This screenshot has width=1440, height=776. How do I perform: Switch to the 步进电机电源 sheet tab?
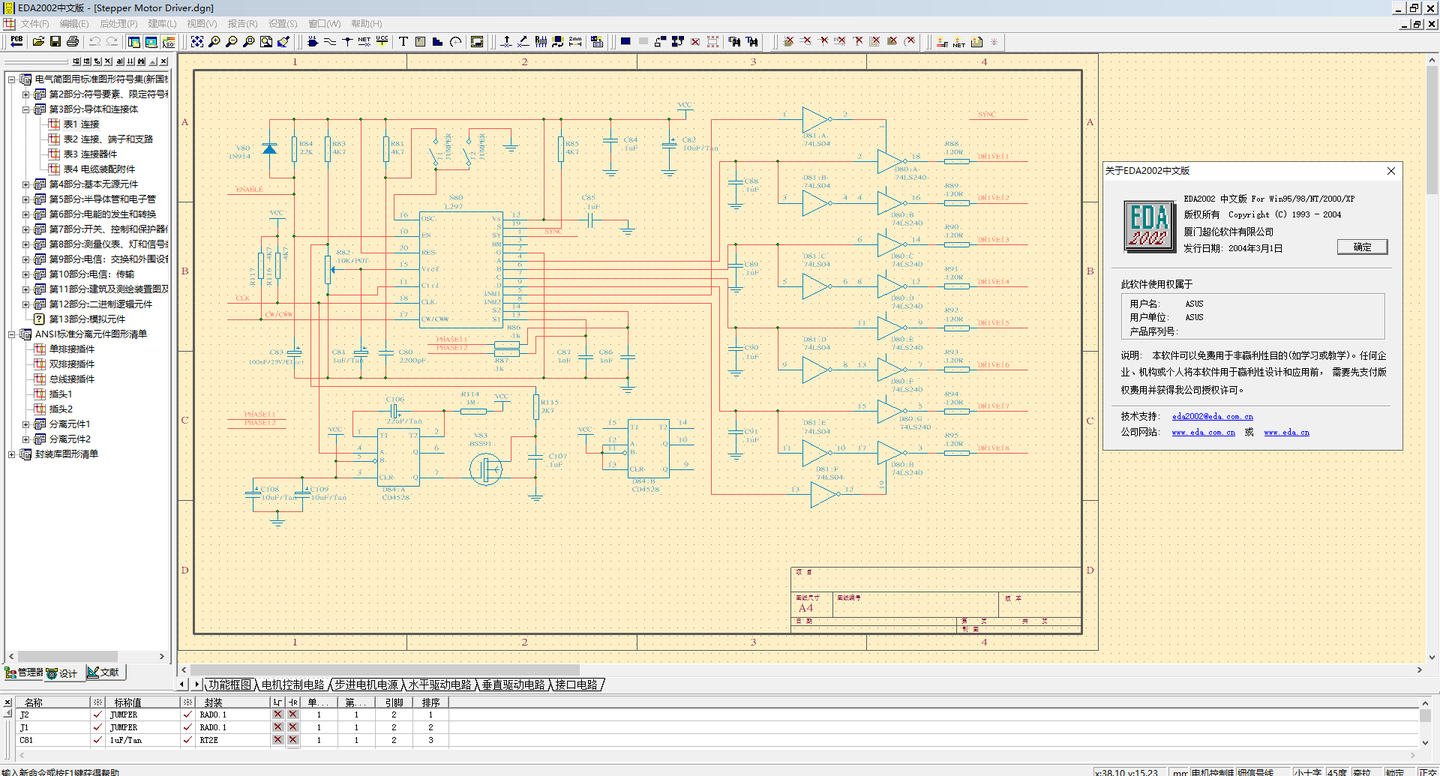coord(365,685)
